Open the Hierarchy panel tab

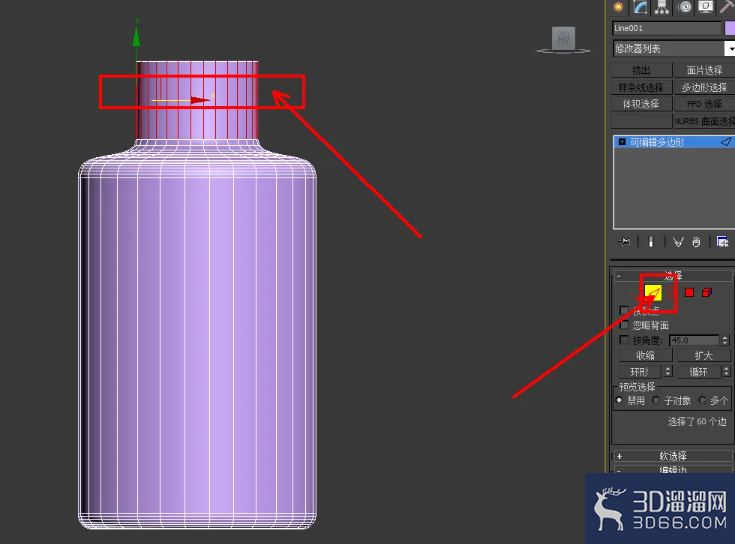tap(662, 7)
